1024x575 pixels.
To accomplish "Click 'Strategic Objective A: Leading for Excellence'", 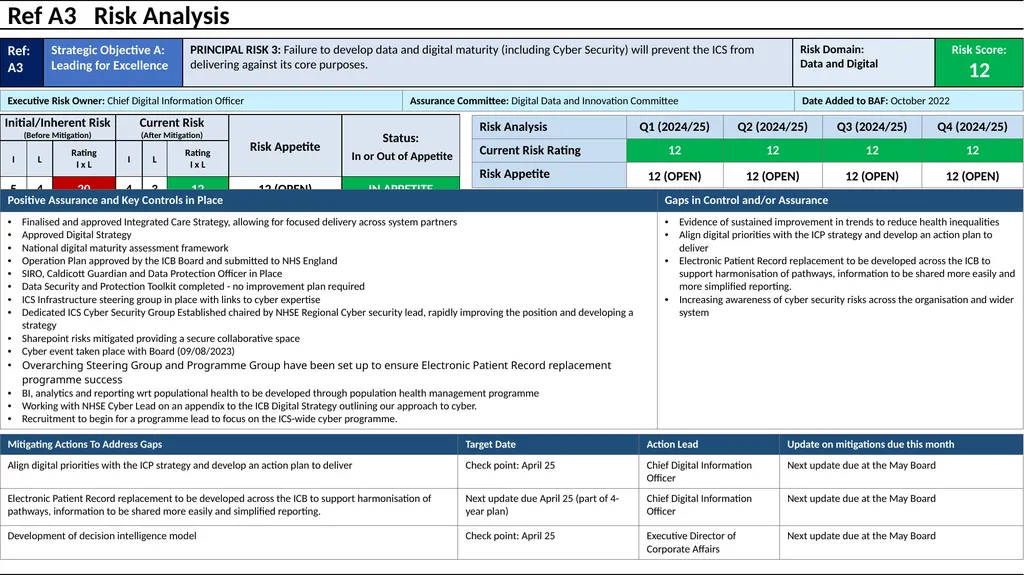I will point(113,63).
